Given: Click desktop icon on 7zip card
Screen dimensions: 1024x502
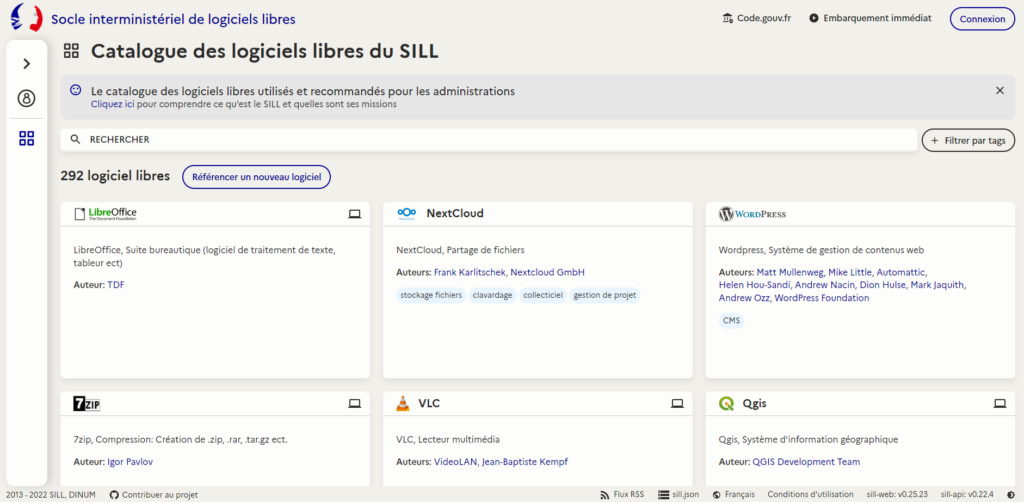Looking at the screenshot, I should (355, 404).
